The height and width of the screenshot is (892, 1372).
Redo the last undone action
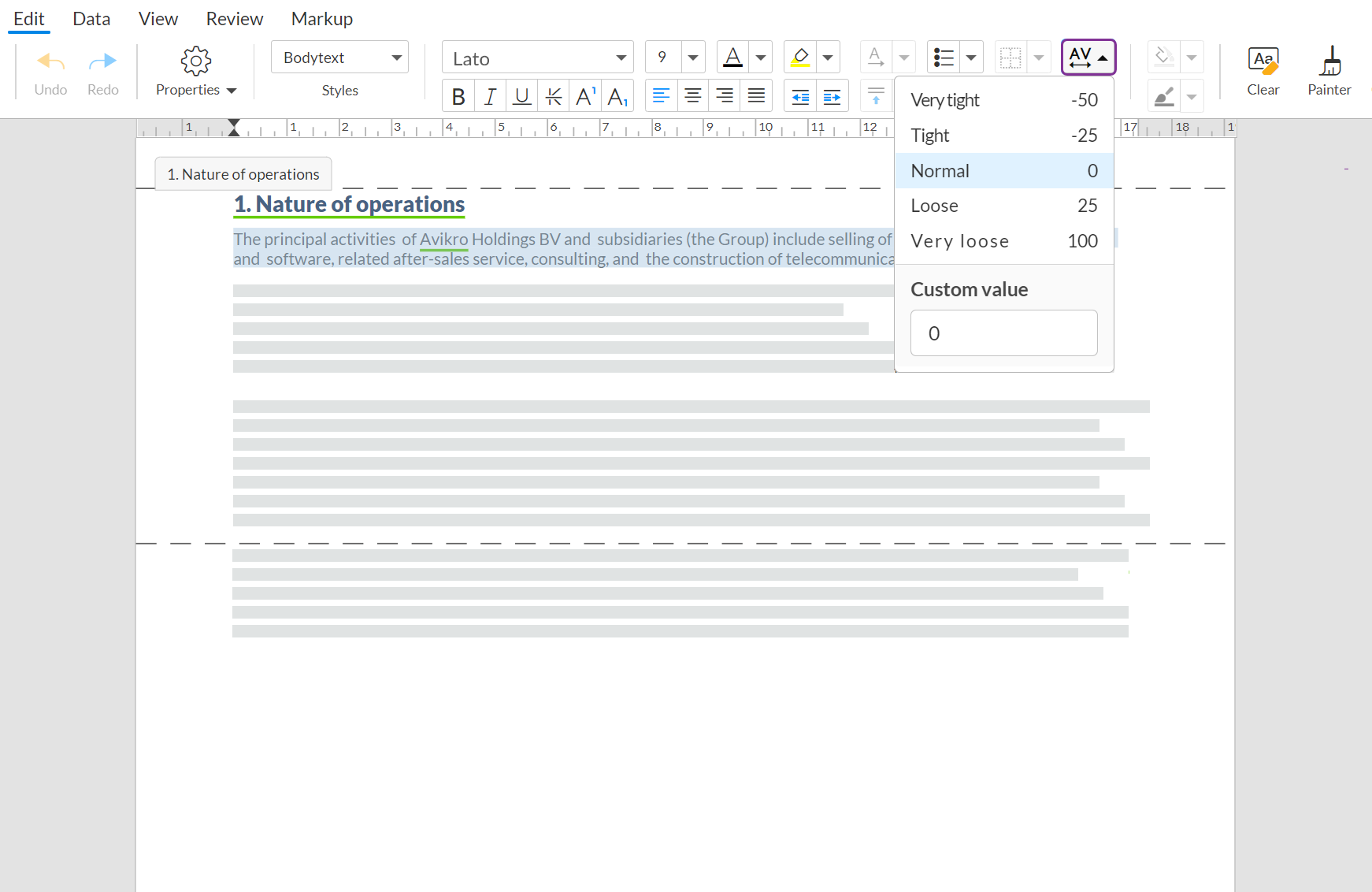point(102,71)
